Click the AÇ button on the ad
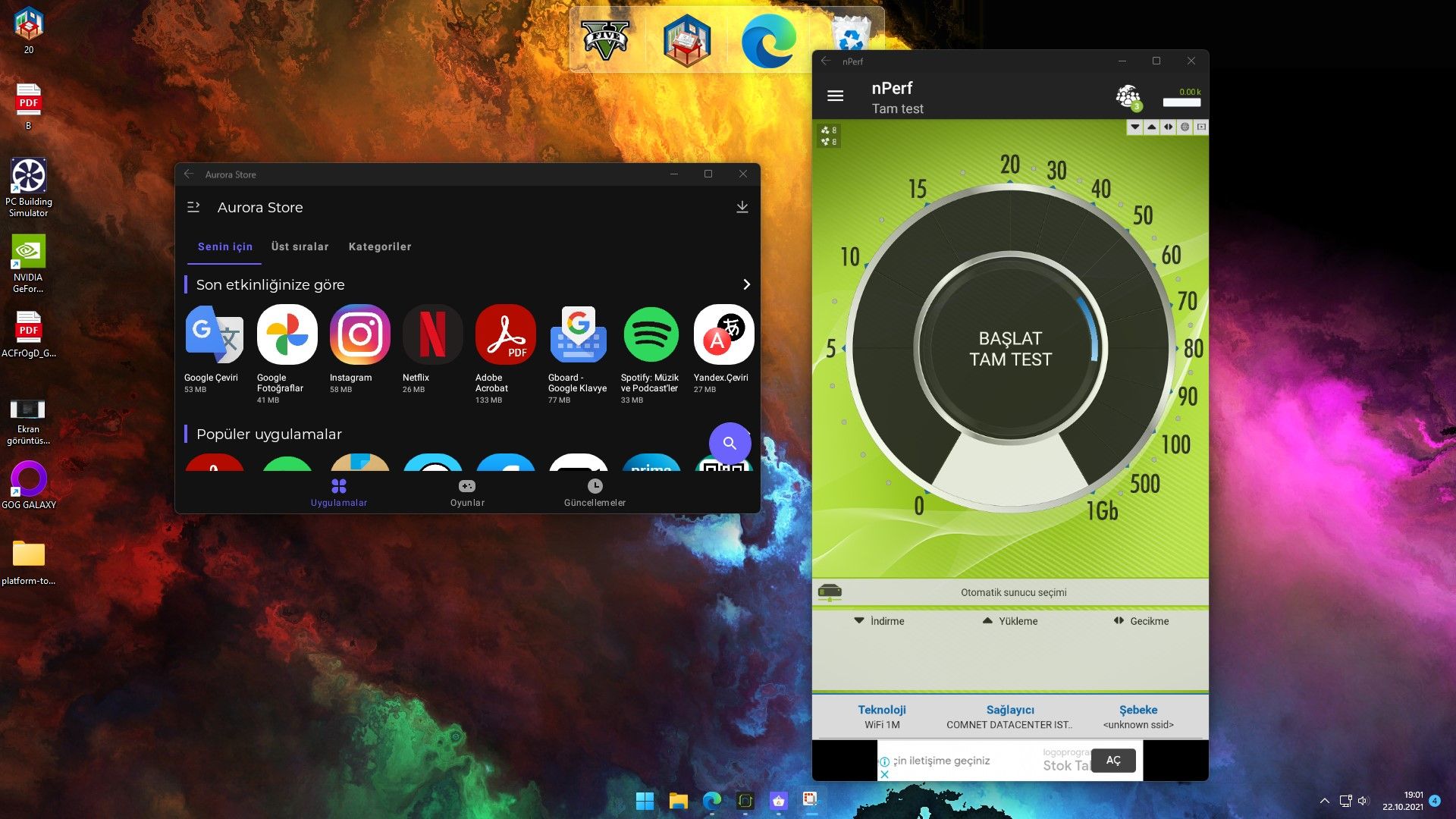 [x=1112, y=760]
